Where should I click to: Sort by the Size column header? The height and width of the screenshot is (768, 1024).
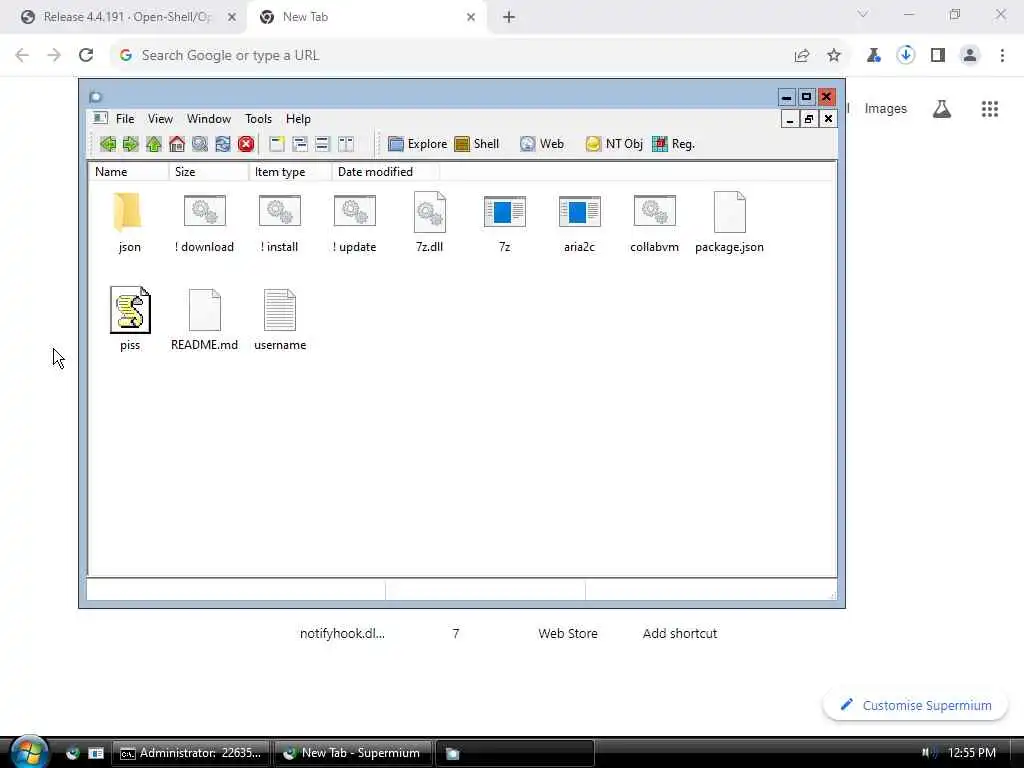208,172
